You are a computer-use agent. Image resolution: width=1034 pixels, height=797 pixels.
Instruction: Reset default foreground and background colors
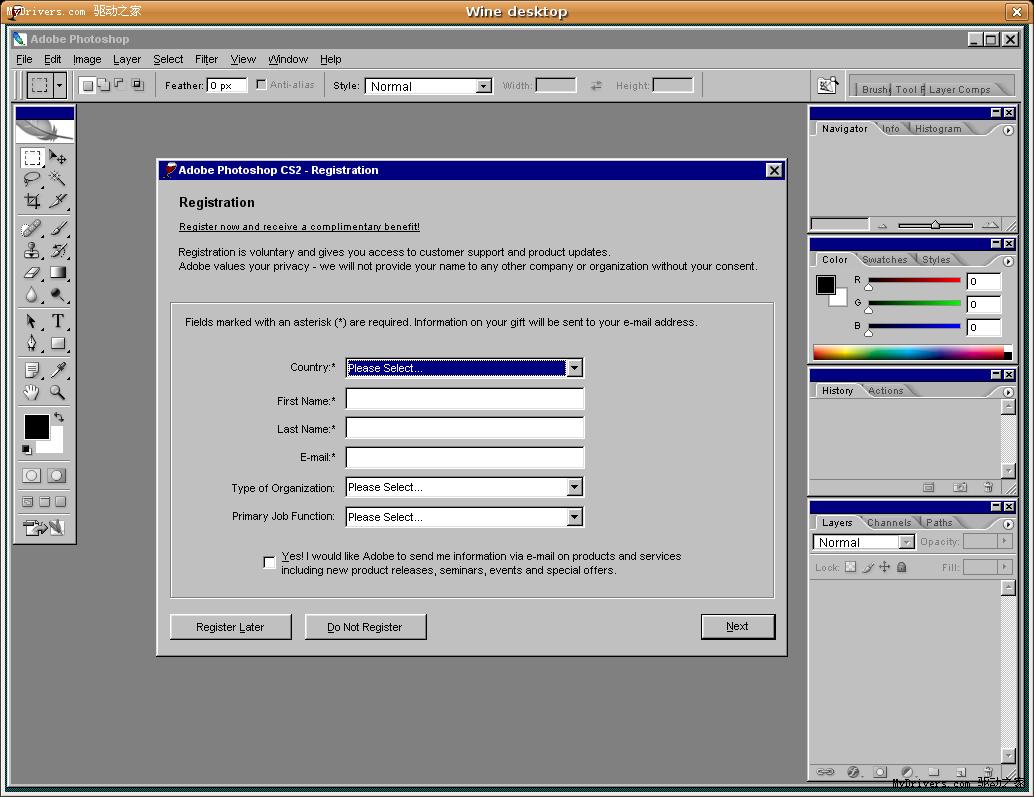coord(26,450)
